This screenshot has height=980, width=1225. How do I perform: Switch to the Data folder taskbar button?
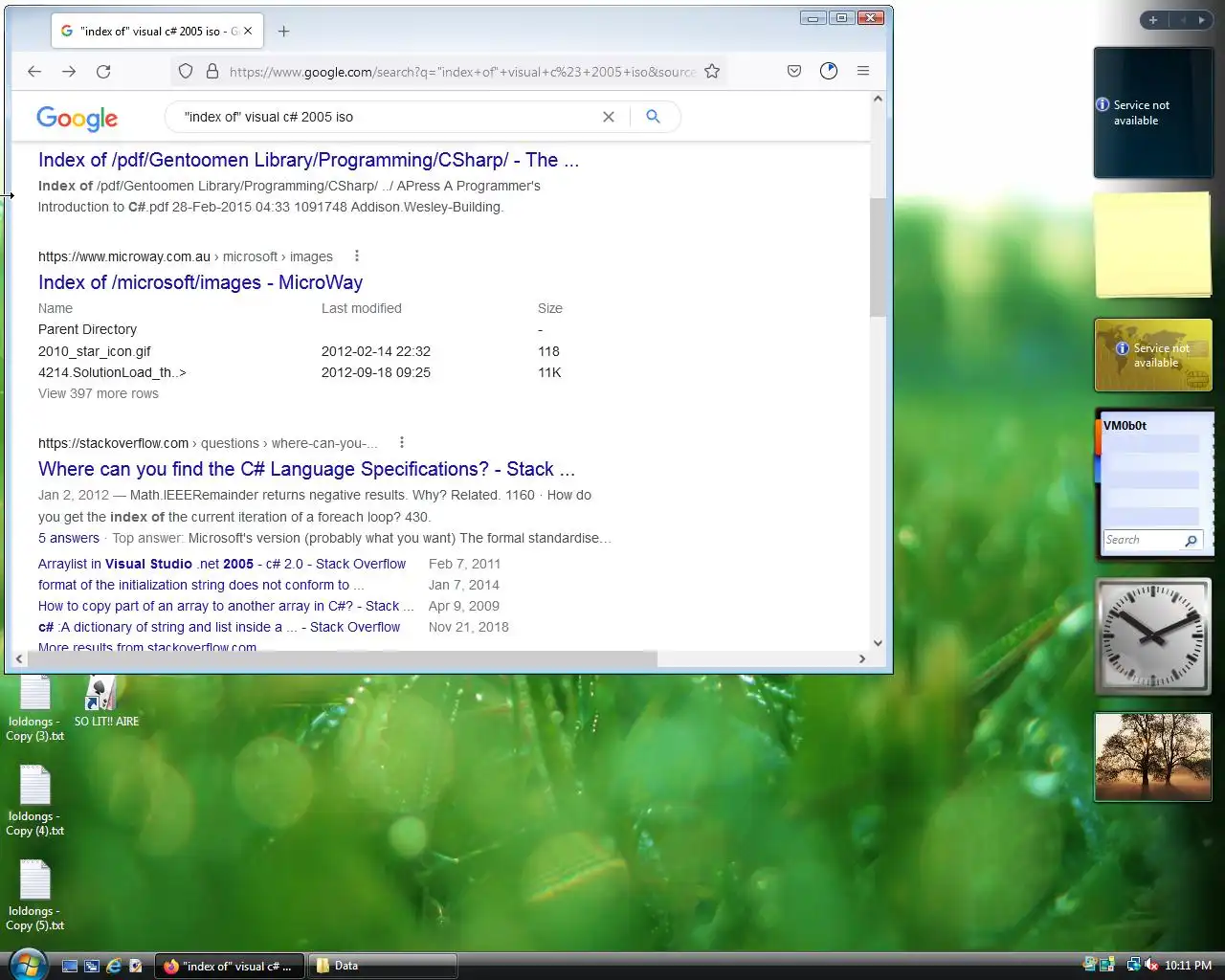click(x=383, y=966)
